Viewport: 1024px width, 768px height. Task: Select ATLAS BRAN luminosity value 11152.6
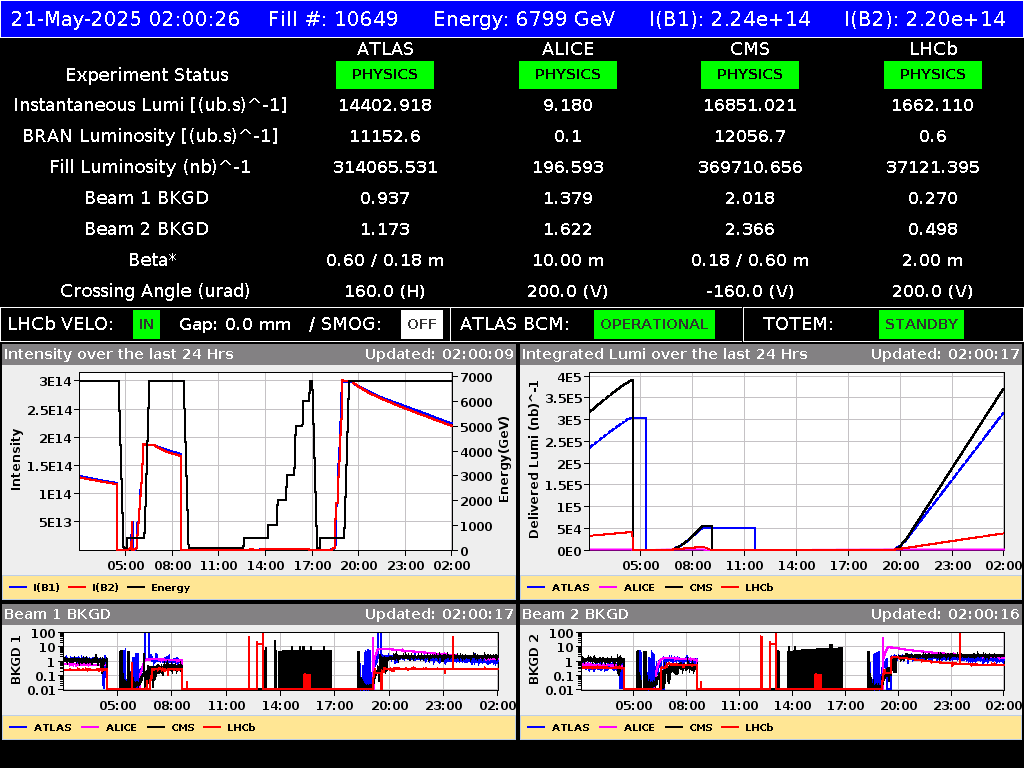coord(385,136)
